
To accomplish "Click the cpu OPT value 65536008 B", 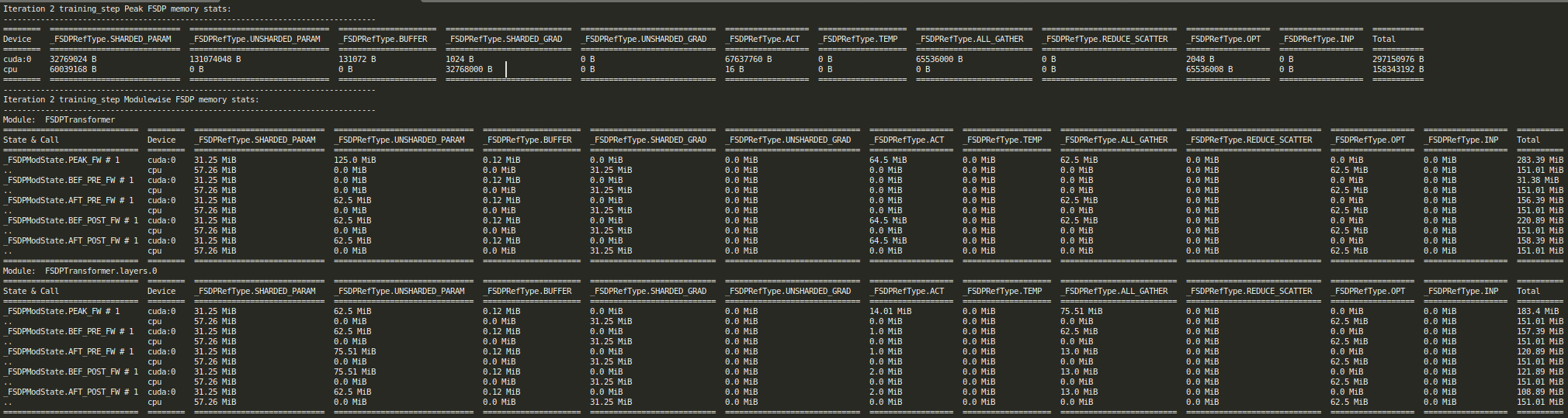I will (x=1209, y=69).
